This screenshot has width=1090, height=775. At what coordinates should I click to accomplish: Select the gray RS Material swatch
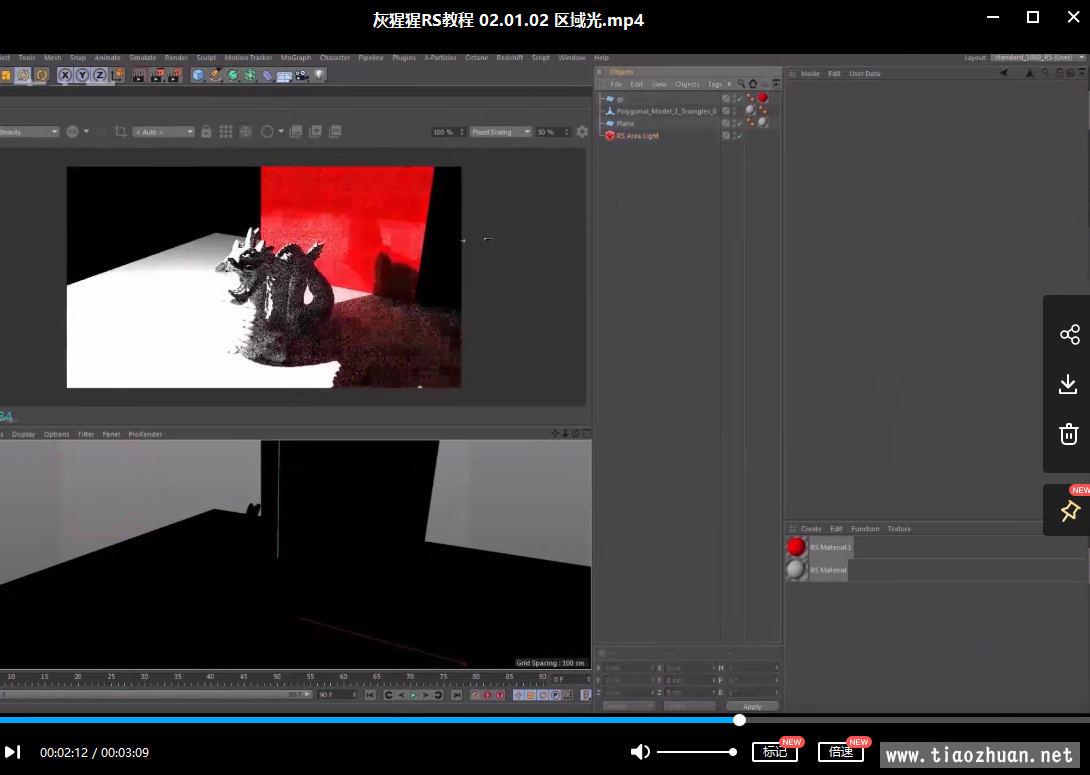click(x=797, y=570)
